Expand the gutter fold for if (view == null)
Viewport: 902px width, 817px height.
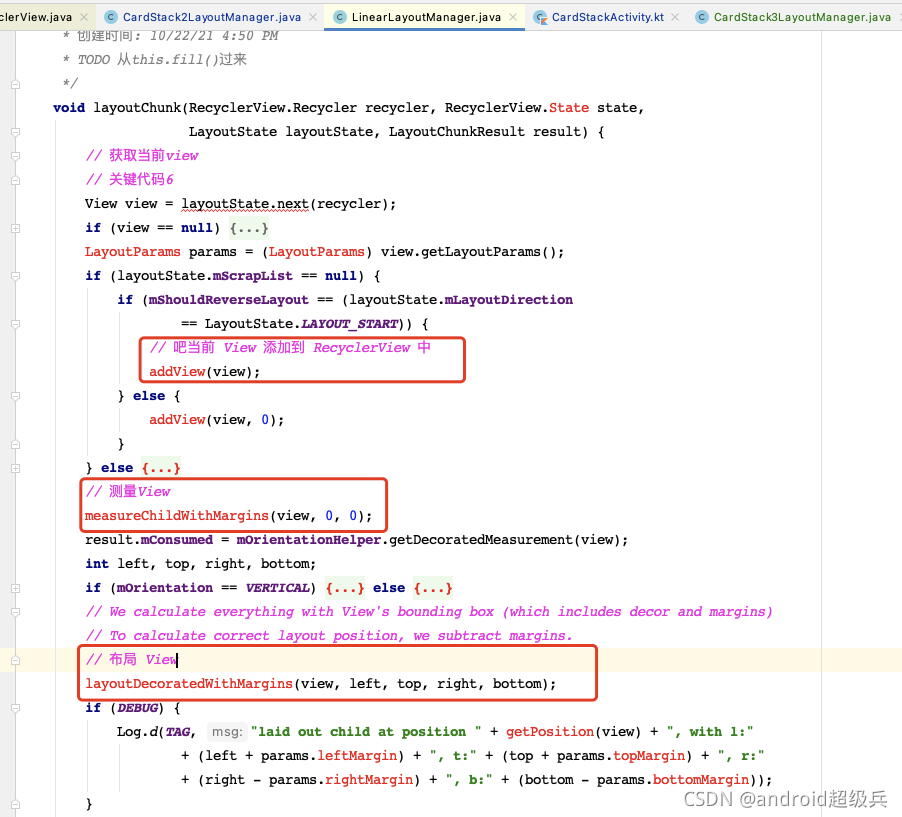click(16, 228)
